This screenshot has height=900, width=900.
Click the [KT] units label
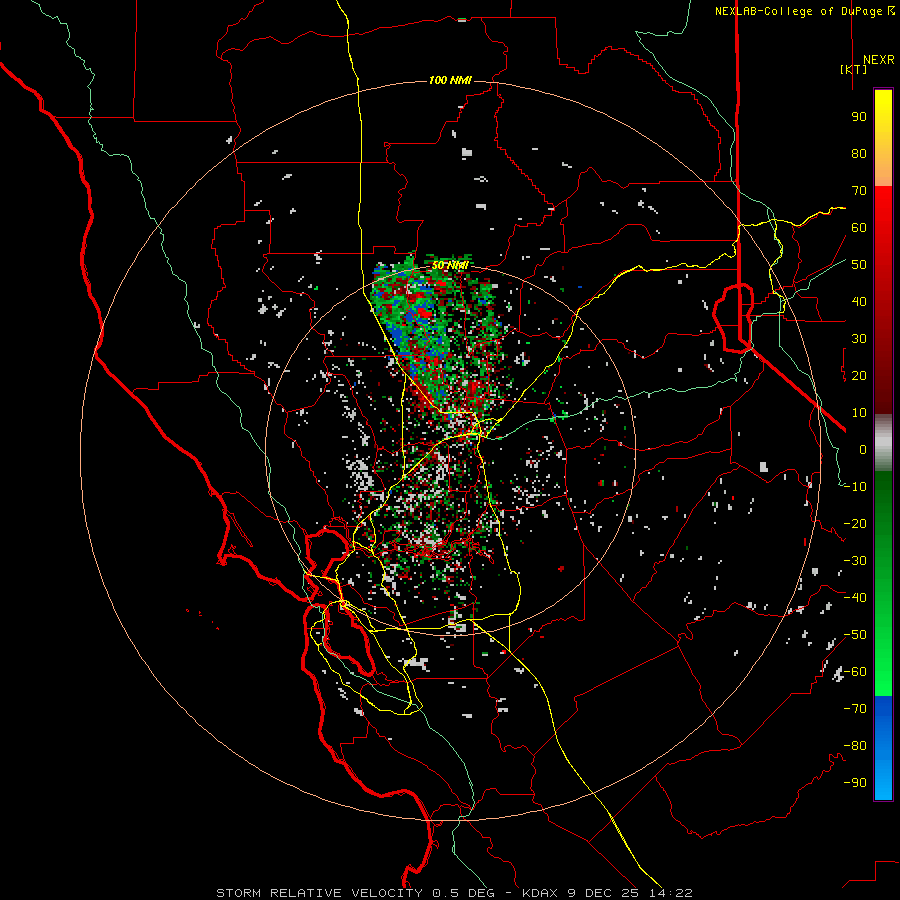coord(854,69)
